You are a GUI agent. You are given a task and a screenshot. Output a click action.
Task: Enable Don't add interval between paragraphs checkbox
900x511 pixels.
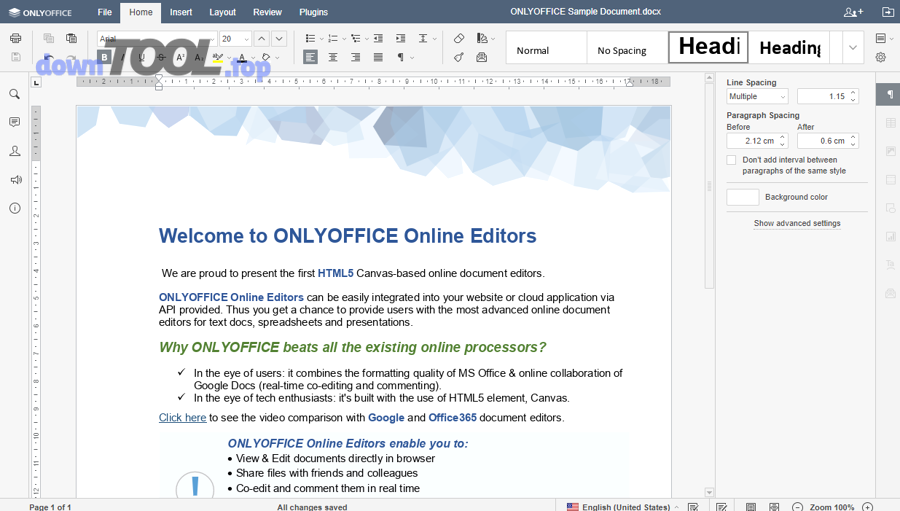[x=731, y=160]
